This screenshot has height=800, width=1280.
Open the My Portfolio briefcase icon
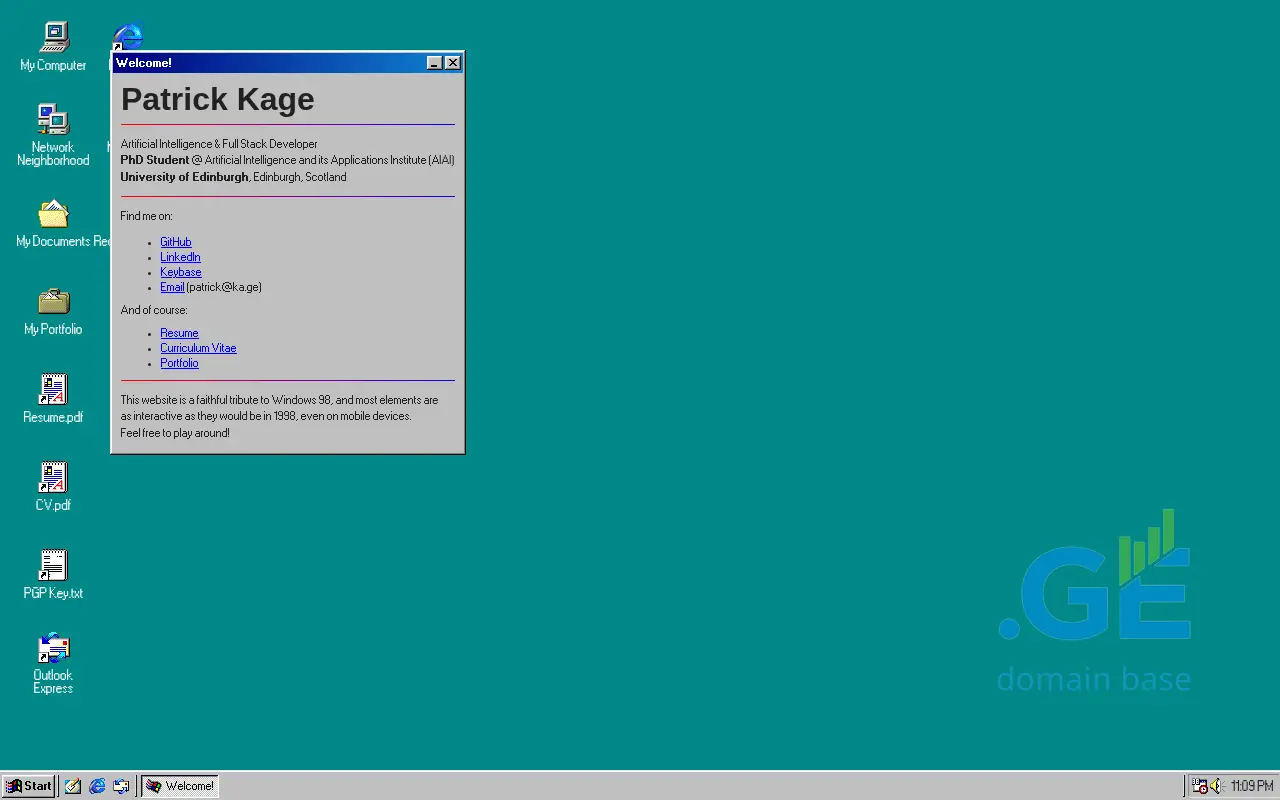click(x=53, y=302)
